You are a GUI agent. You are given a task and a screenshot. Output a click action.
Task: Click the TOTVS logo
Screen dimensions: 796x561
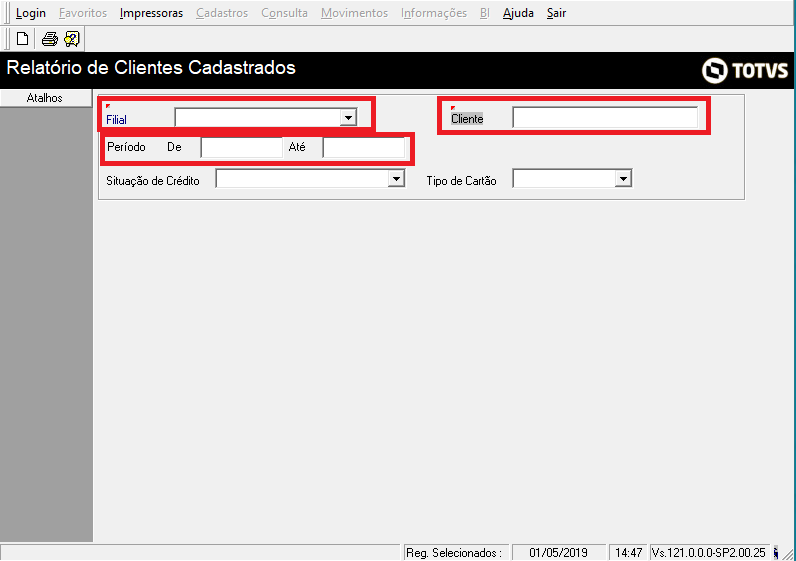click(x=745, y=70)
